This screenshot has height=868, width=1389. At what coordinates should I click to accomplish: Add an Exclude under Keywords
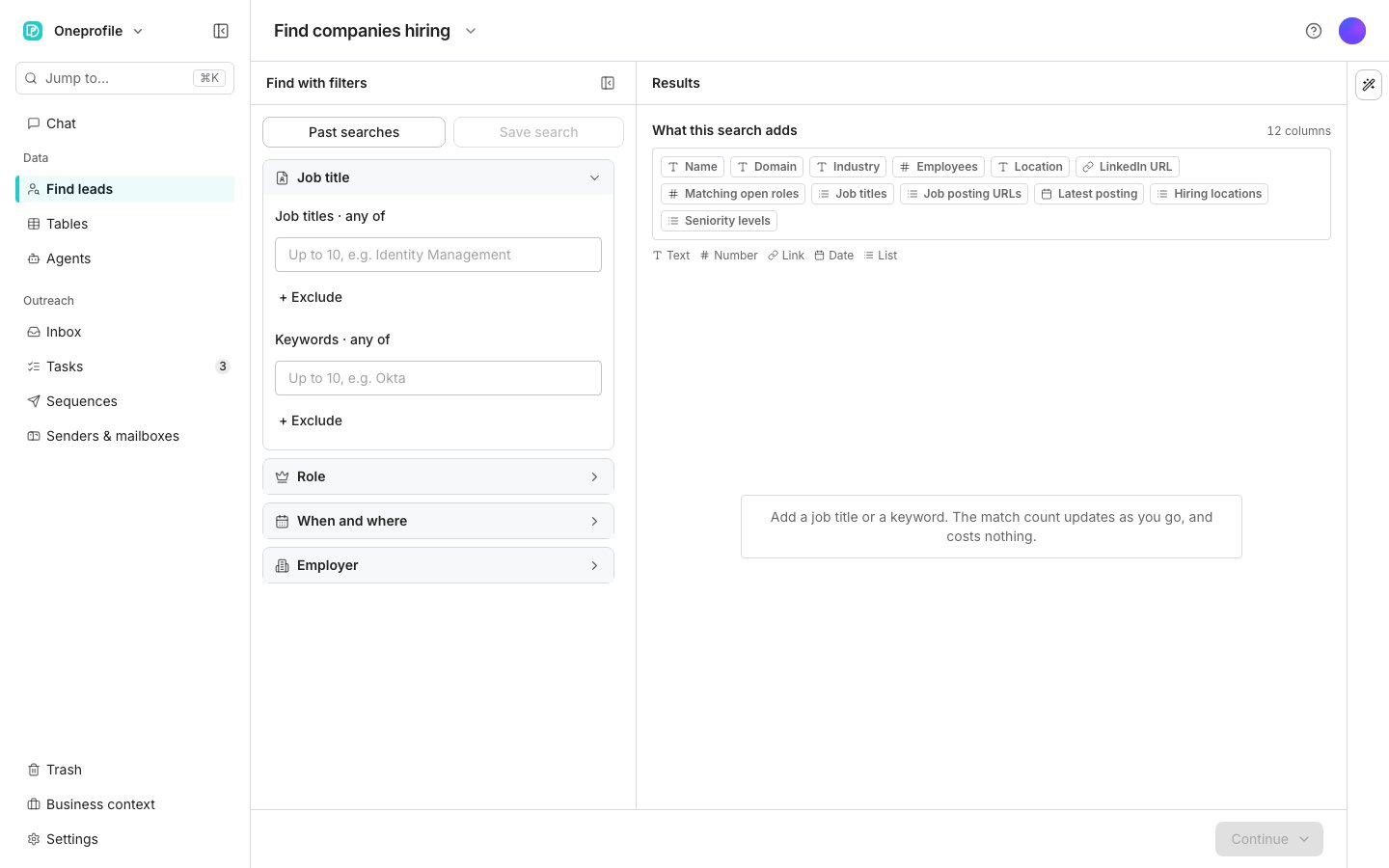[x=311, y=420]
